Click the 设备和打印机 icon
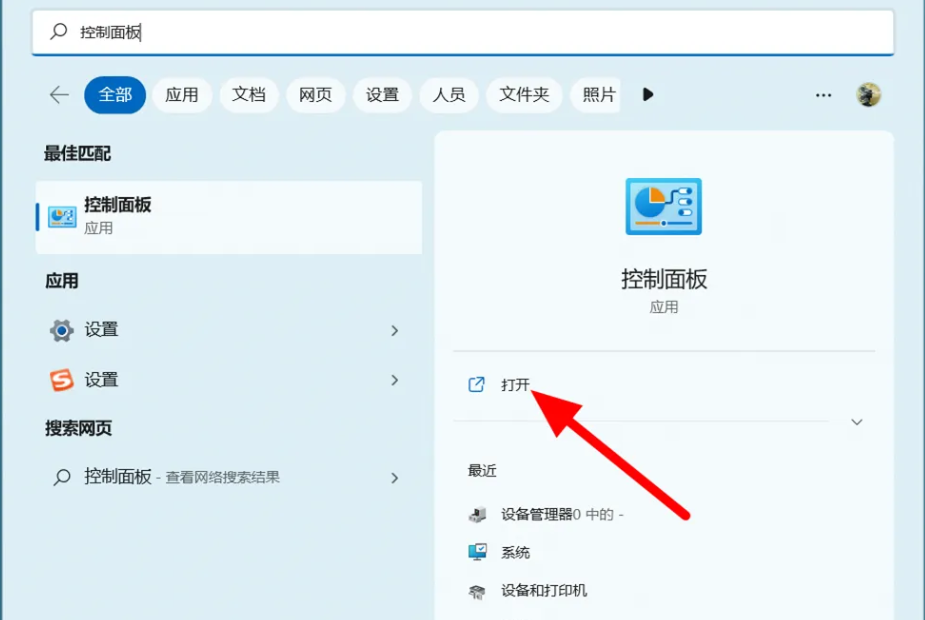Image resolution: width=925 pixels, height=620 pixels. (x=478, y=591)
